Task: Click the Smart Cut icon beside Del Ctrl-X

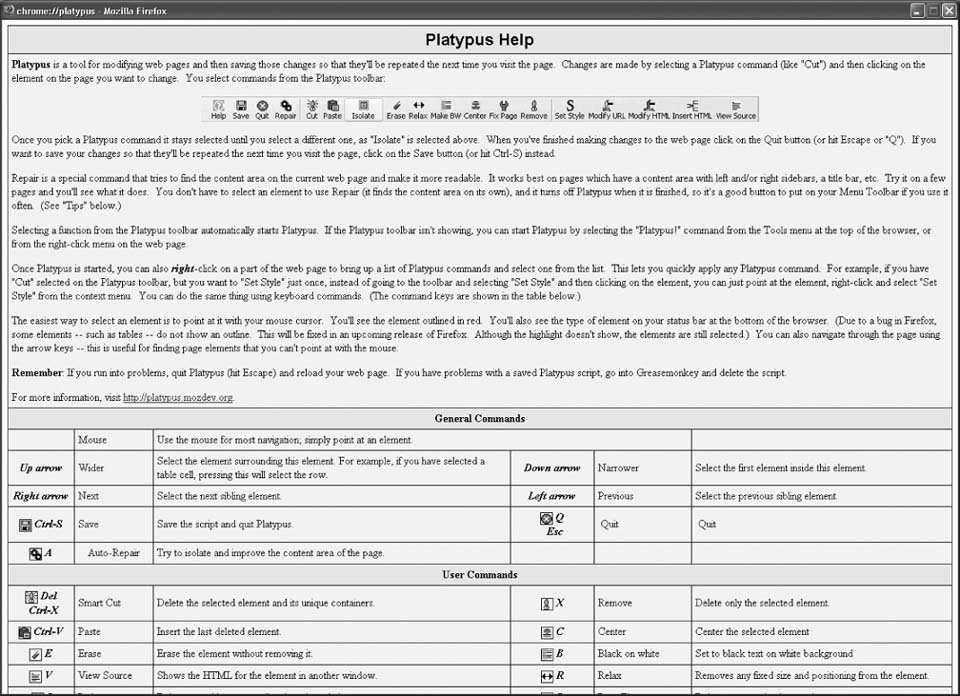Action: (x=31, y=597)
